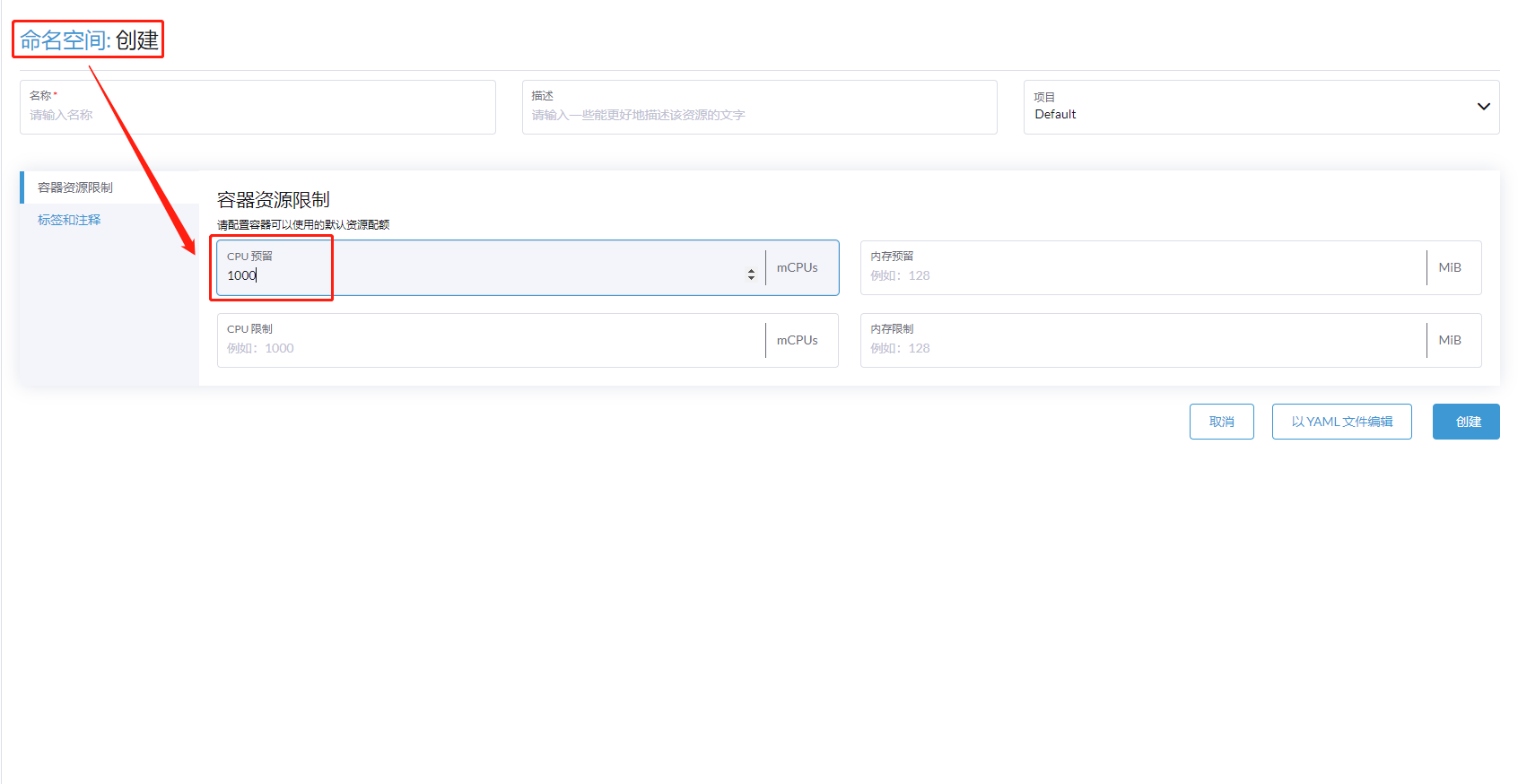The height and width of the screenshot is (784, 1518).
Task: Click the MiB unit of 内存预留
Action: [1450, 267]
